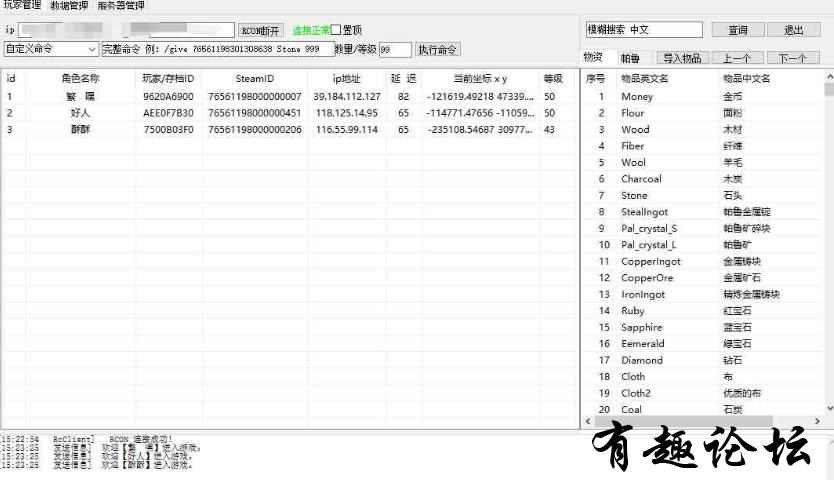
Task: Select the Pal_crystal_L item row
Action: click(x=702, y=245)
